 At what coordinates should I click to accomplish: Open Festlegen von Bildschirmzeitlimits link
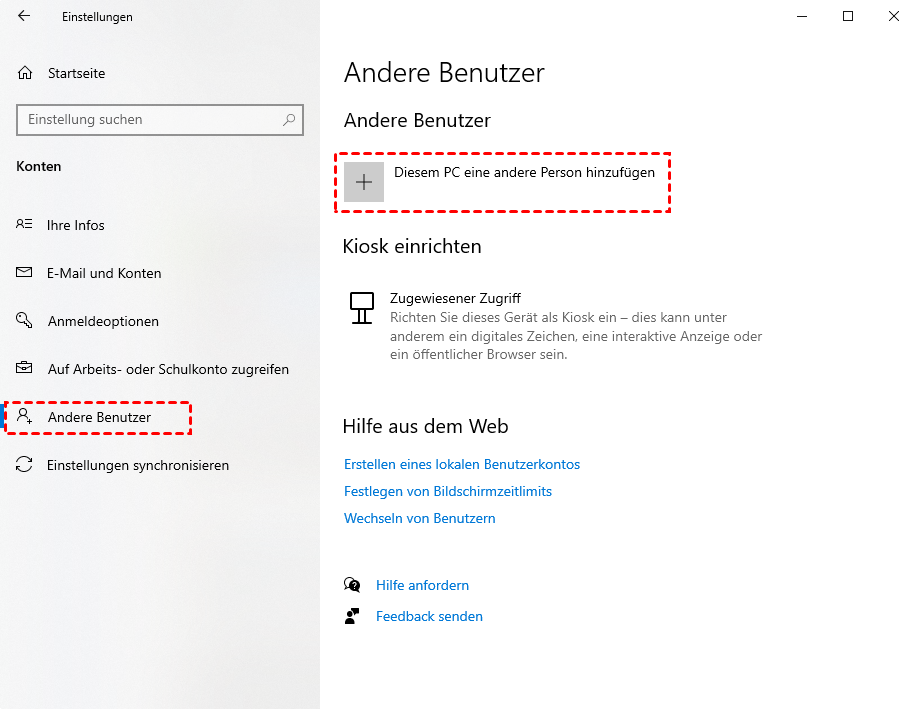coord(448,491)
